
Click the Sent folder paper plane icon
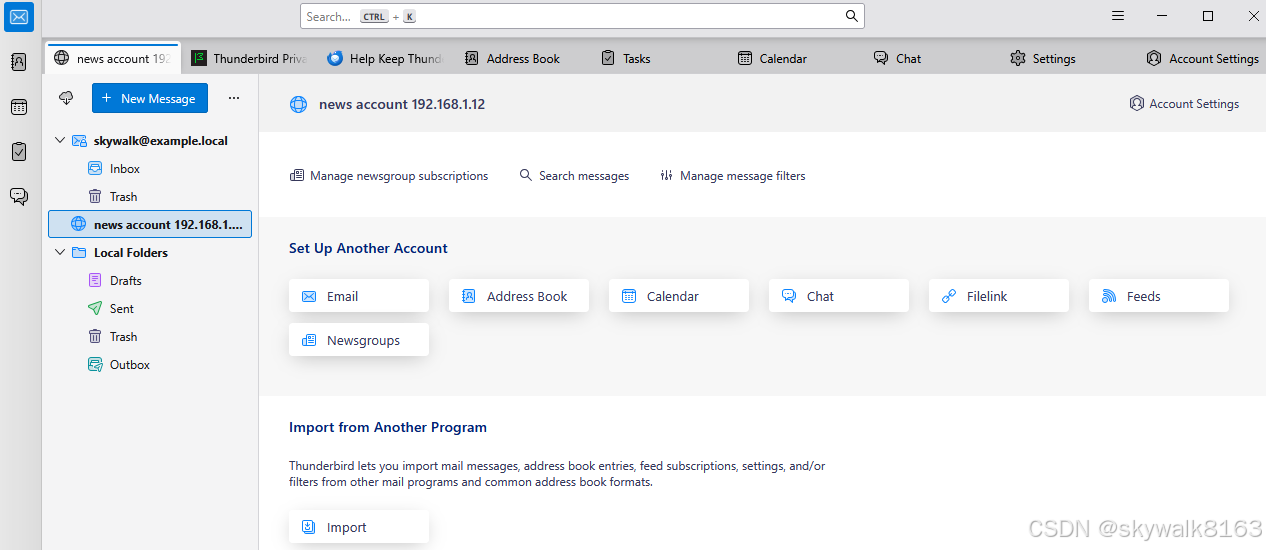click(95, 309)
